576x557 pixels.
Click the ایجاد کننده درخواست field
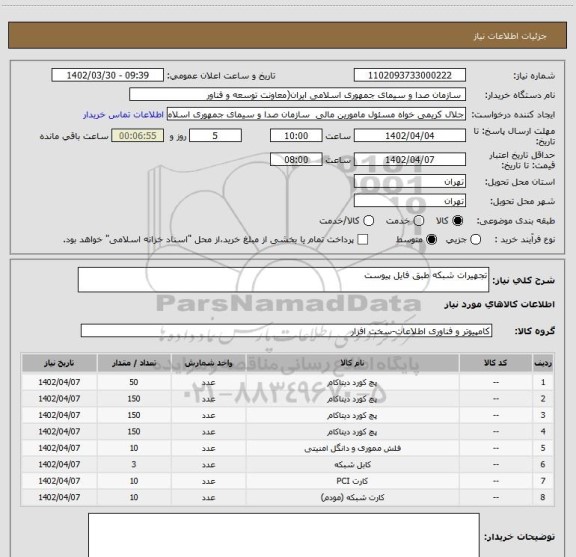pyautogui.click(x=316, y=115)
